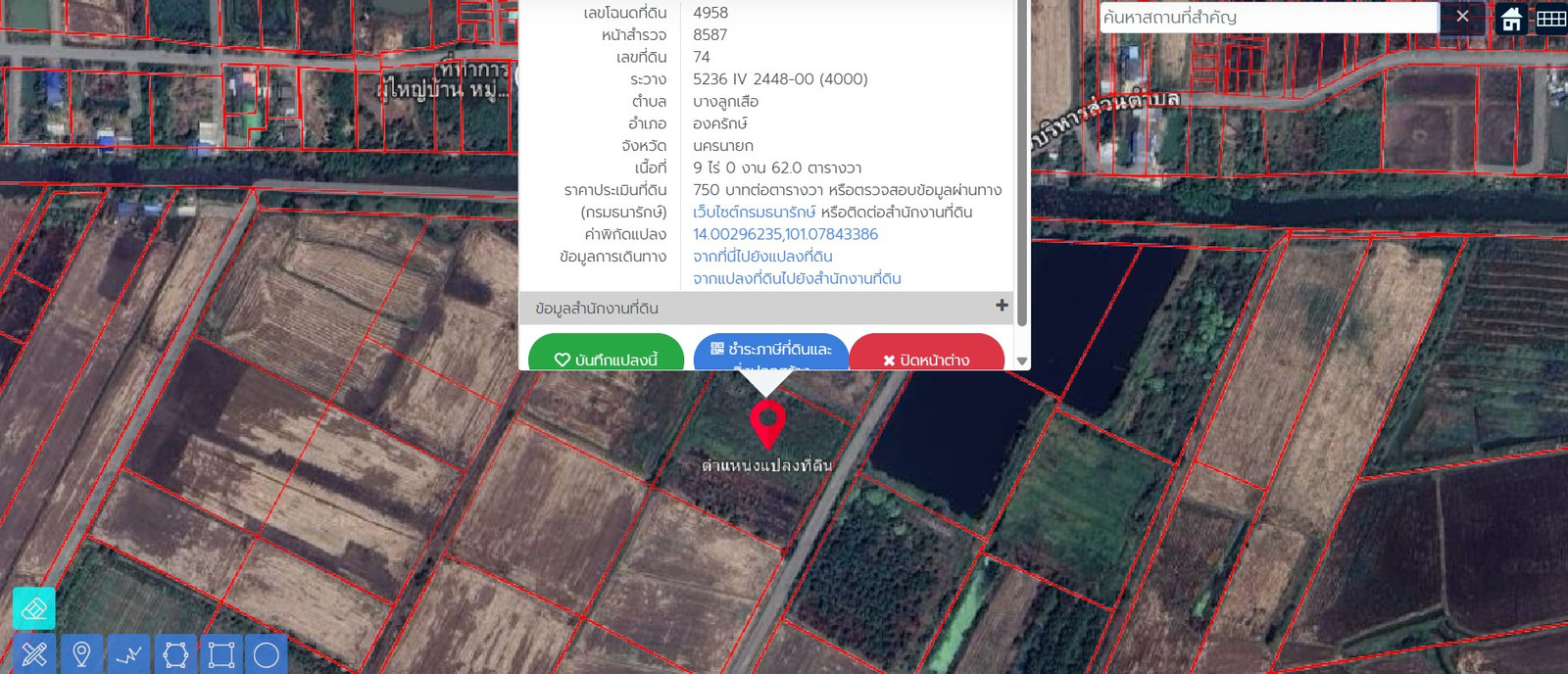Click the ราคาประเมินที่ดิน label
This screenshot has height=674, width=1568.
pyautogui.click(x=615, y=190)
